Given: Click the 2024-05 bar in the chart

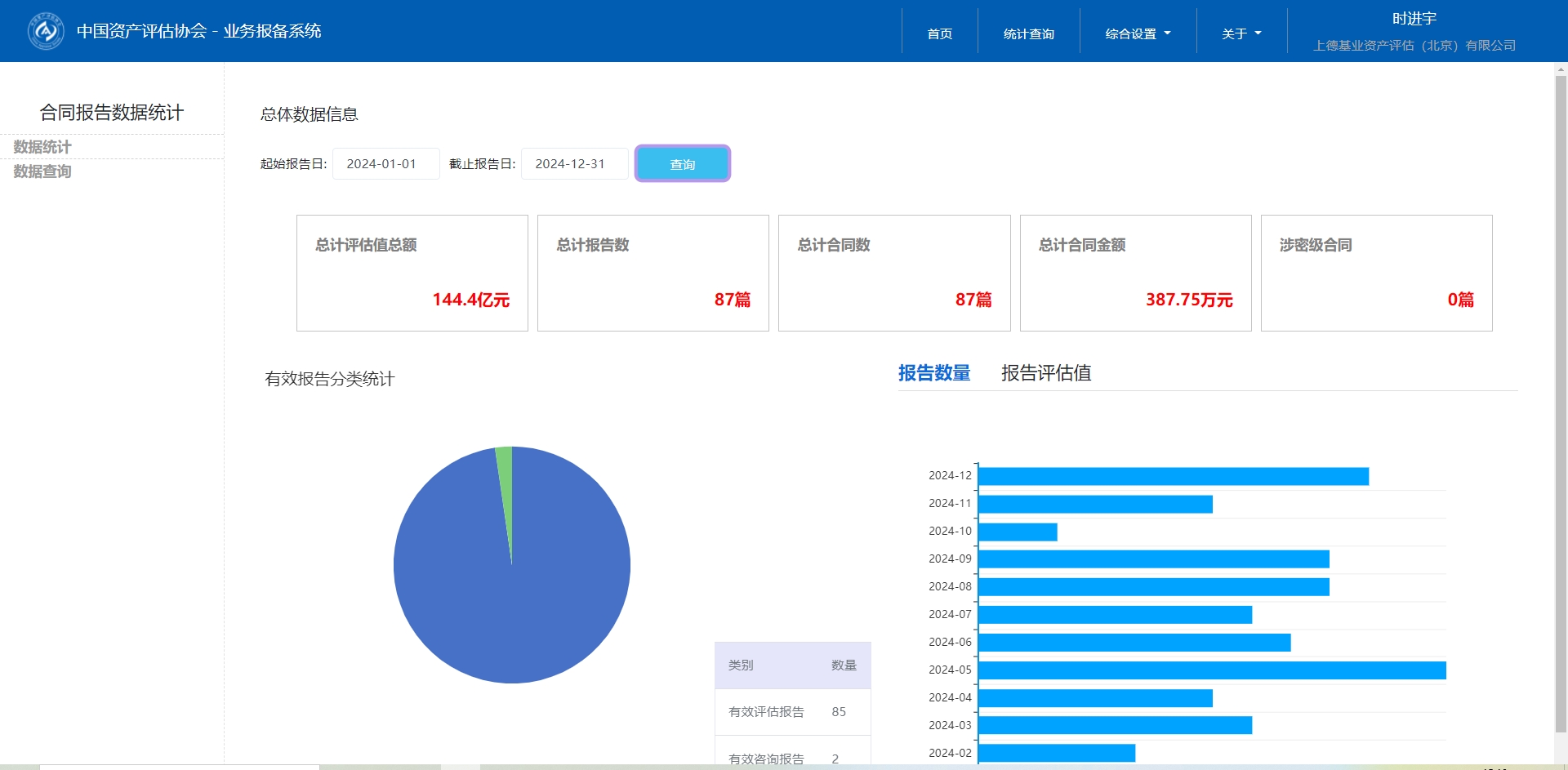Looking at the screenshot, I should tap(1211, 670).
